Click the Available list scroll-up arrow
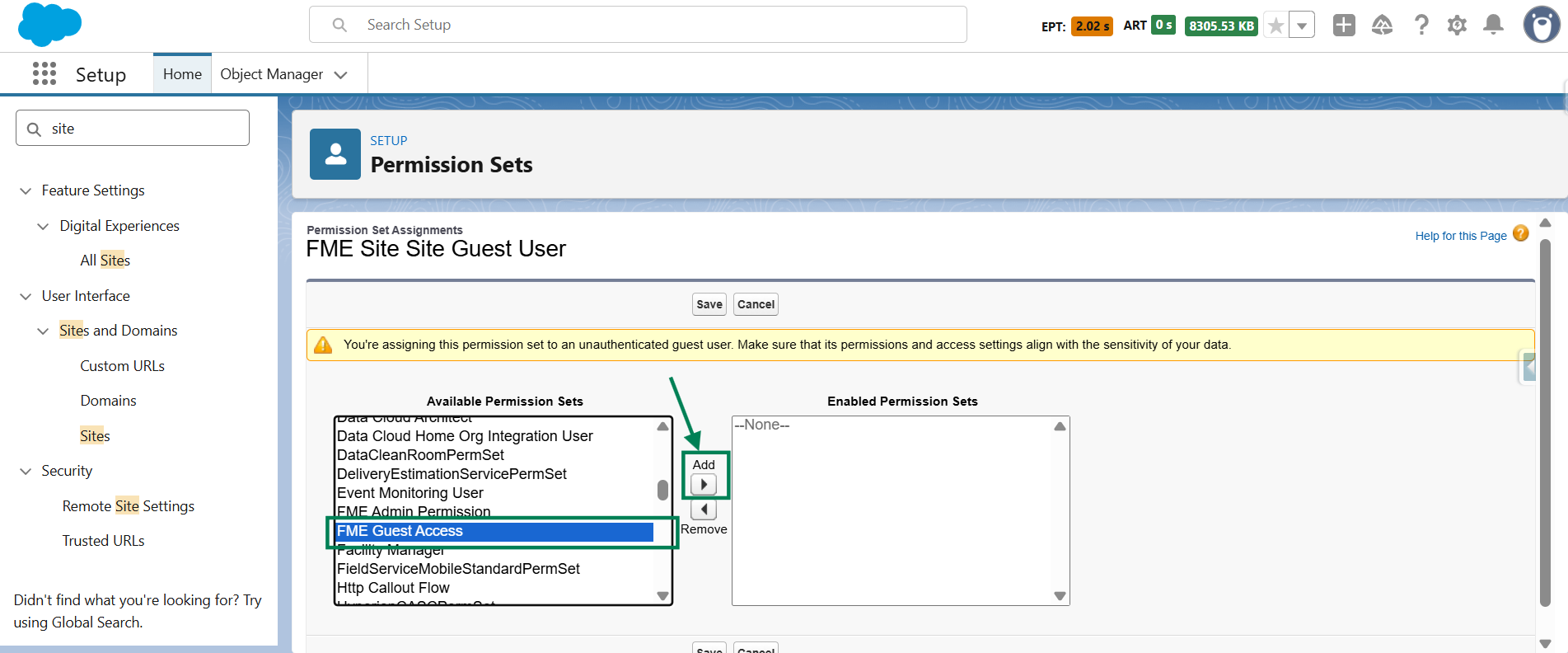Image resolution: width=1568 pixels, height=653 pixels. [x=662, y=426]
